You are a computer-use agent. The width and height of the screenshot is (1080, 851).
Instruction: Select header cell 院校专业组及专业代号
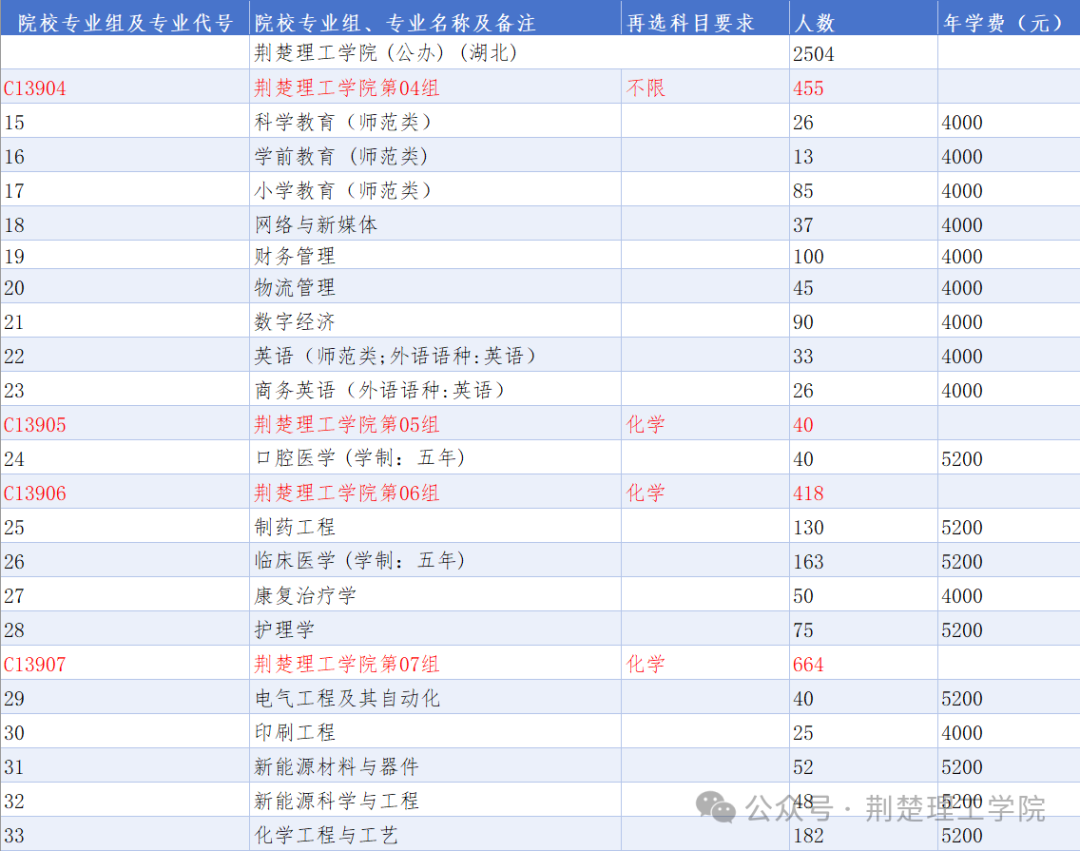tap(125, 23)
